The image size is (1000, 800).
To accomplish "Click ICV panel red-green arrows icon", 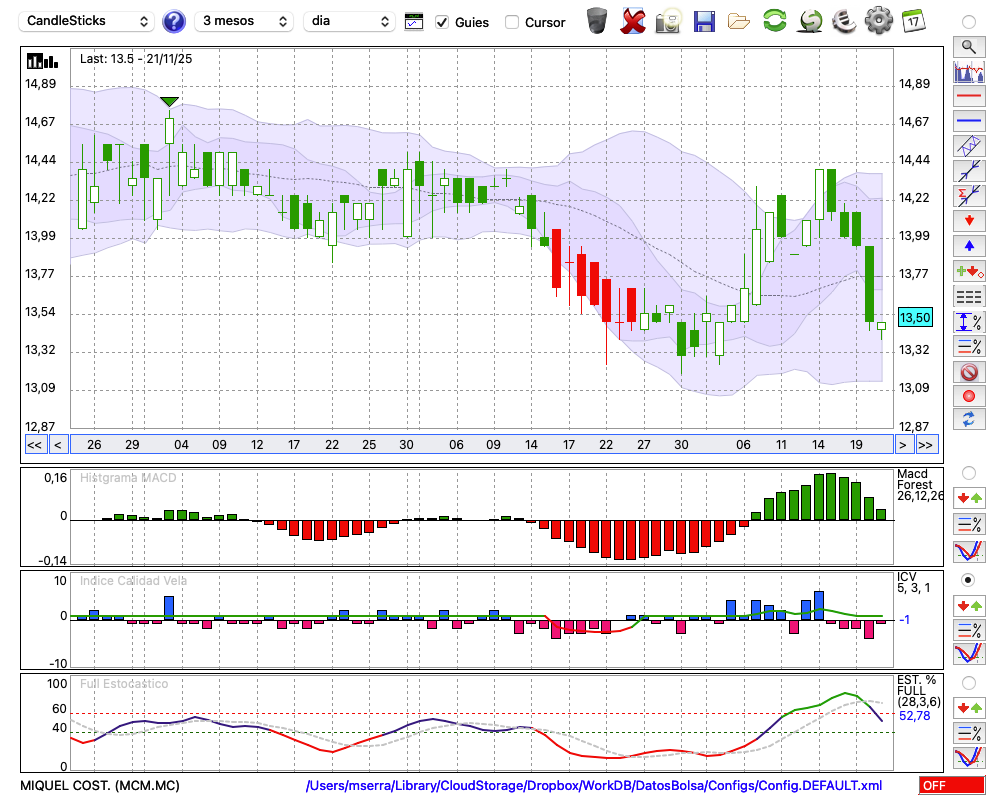I will point(969,605).
